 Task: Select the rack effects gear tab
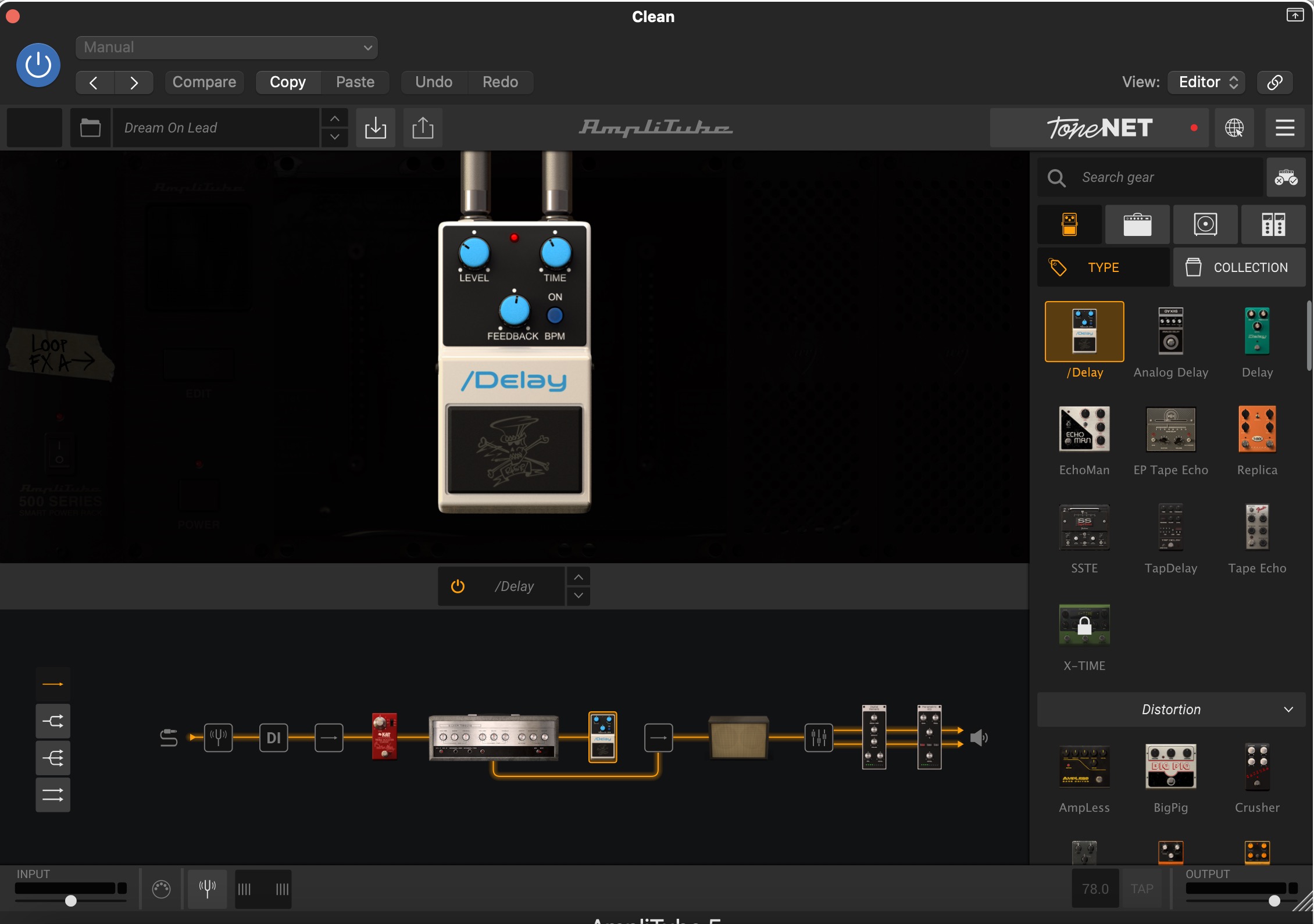pyautogui.click(x=1273, y=224)
